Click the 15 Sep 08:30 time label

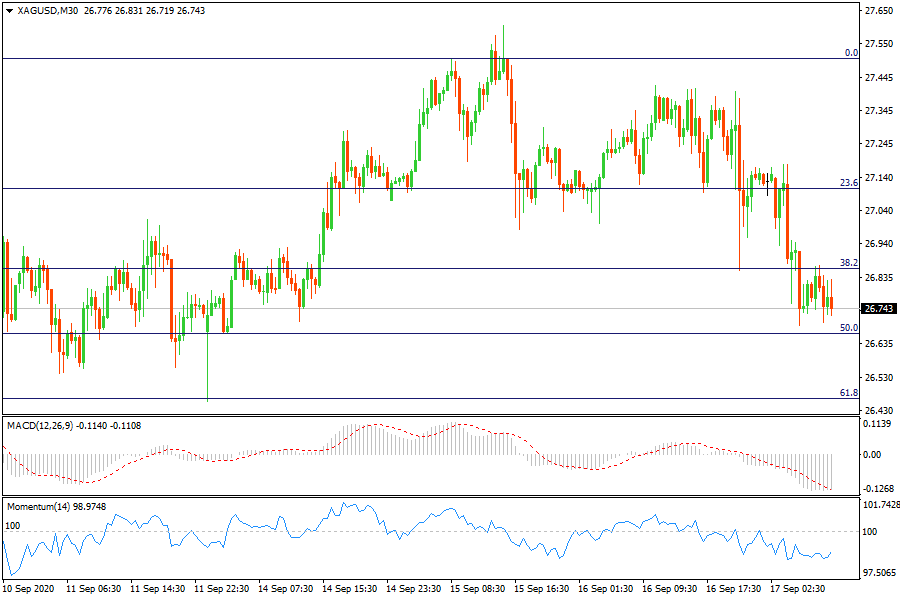pos(479,590)
